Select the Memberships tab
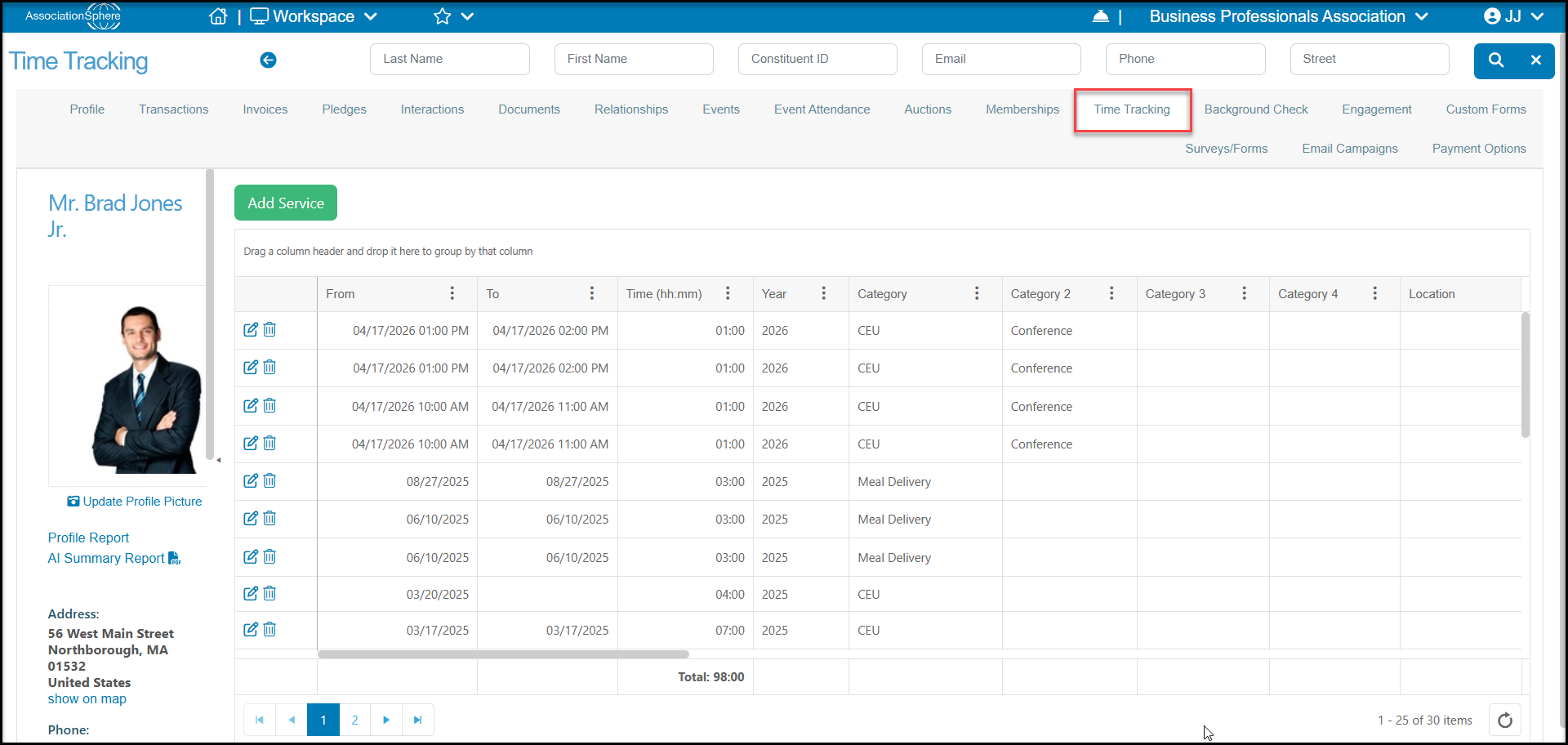Image resolution: width=1568 pixels, height=745 pixels. (1022, 109)
